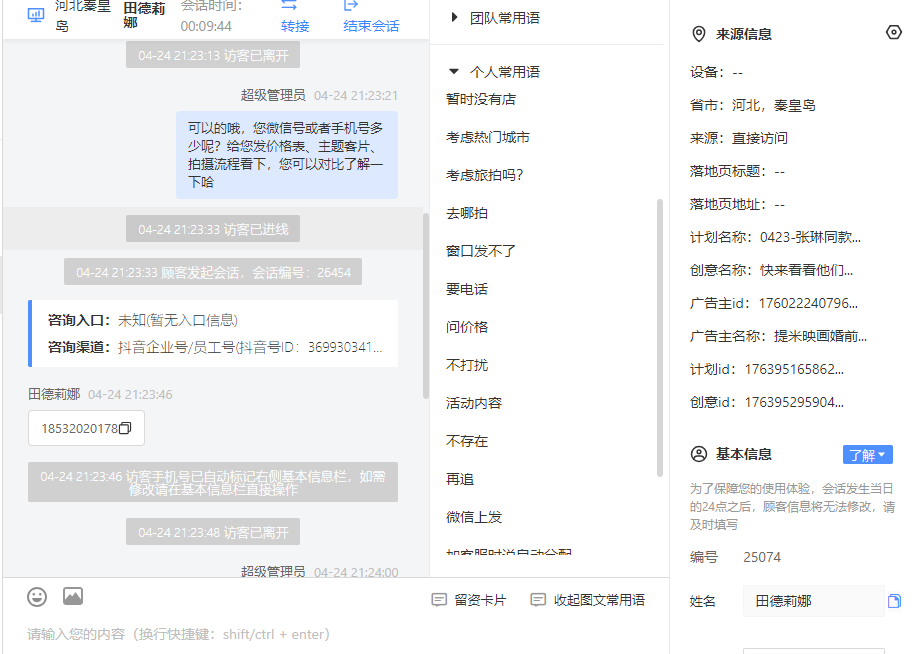Click the quick phrases list scrollbar
Image resolution: width=918 pixels, height=654 pixels.
click(660, 338)
